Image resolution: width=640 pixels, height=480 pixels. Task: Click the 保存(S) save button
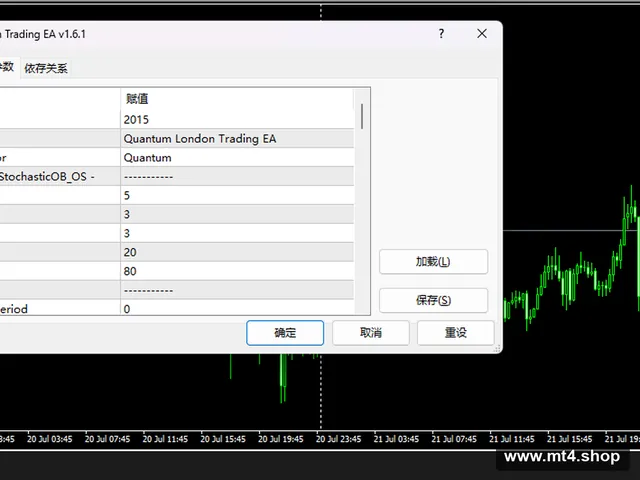tap(433, 300)
